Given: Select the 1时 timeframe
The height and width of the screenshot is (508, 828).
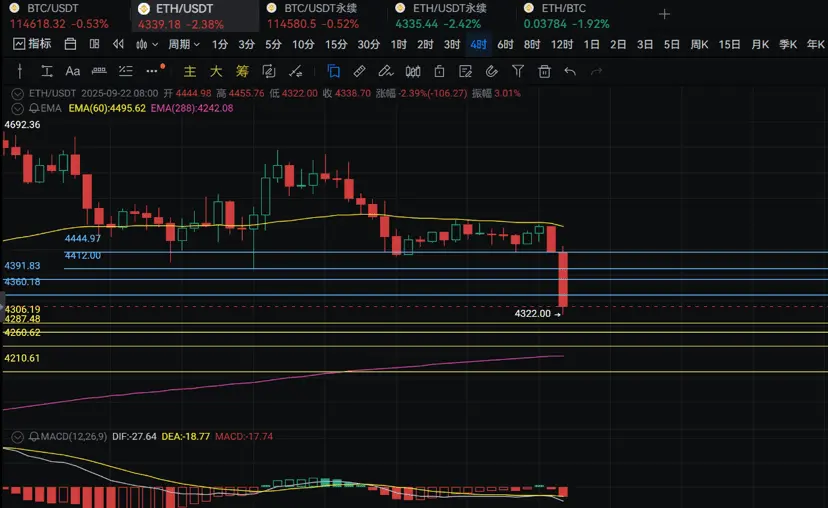Looking at the screenshot, I should click(x=399, y=45).
